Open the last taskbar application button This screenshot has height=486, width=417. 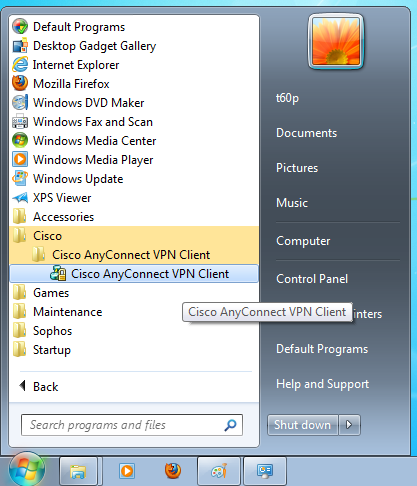(x=265, y=471)
